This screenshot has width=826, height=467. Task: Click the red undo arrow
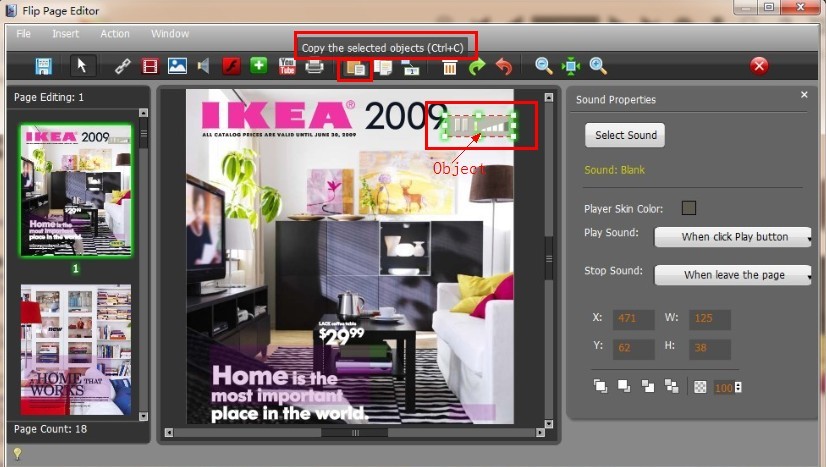(x=504, y=67)
